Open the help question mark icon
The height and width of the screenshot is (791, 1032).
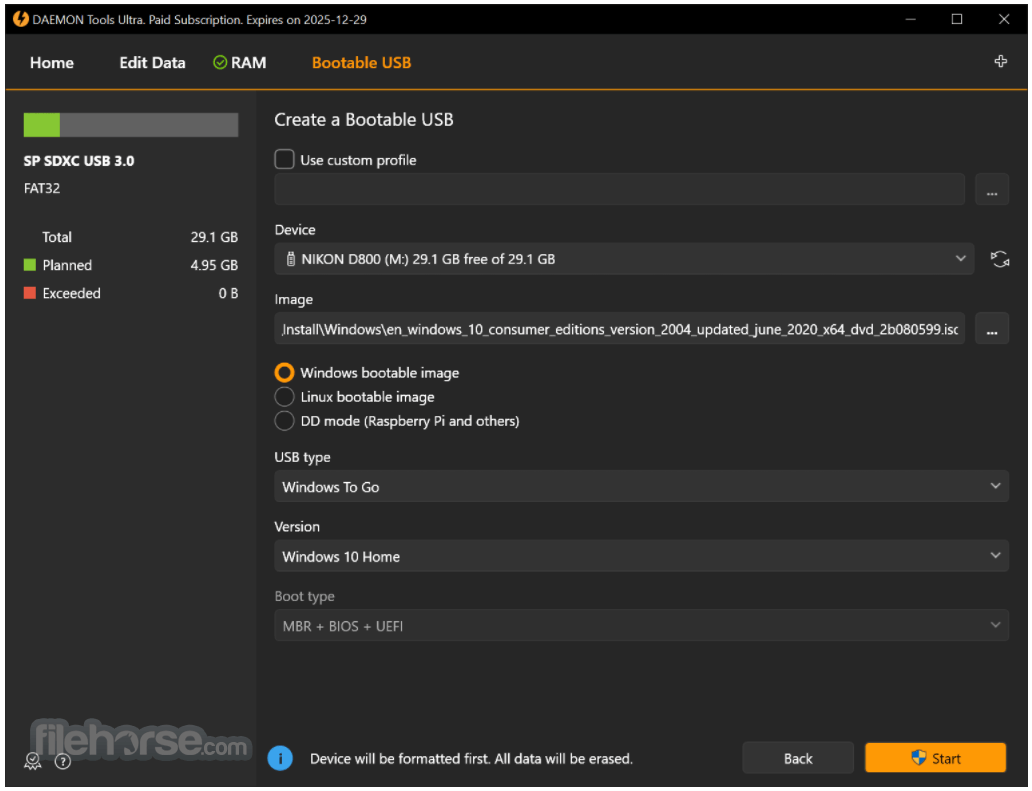63,761
